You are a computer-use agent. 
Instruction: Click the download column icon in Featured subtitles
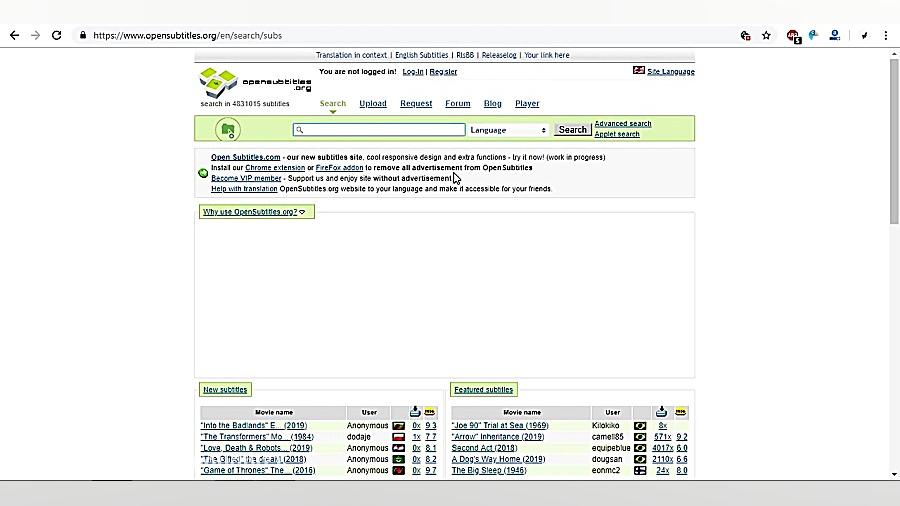(661, 412)
